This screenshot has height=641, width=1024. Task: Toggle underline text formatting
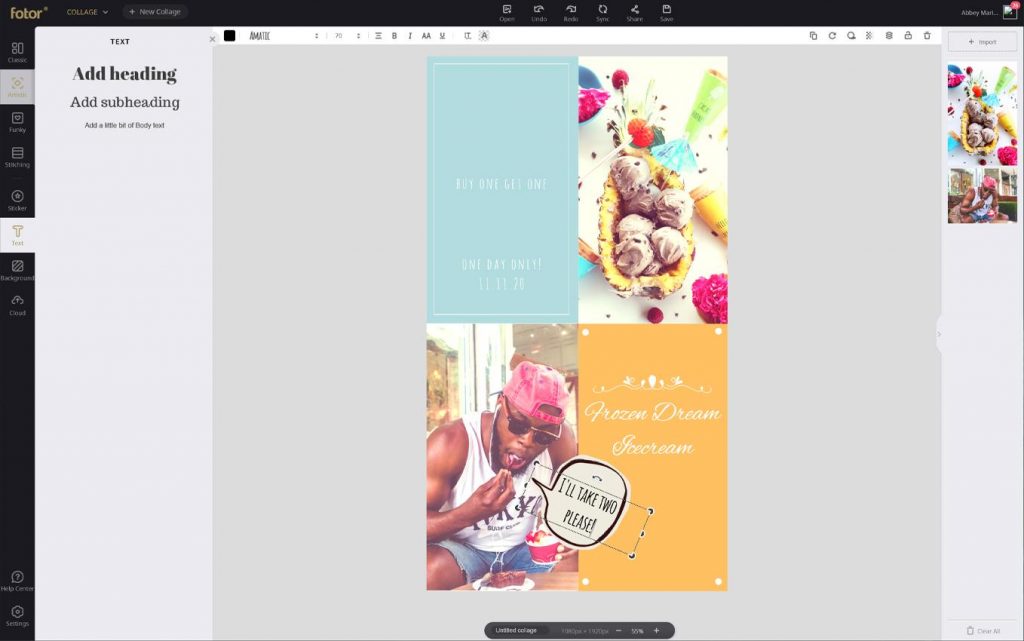pos(442,36)
